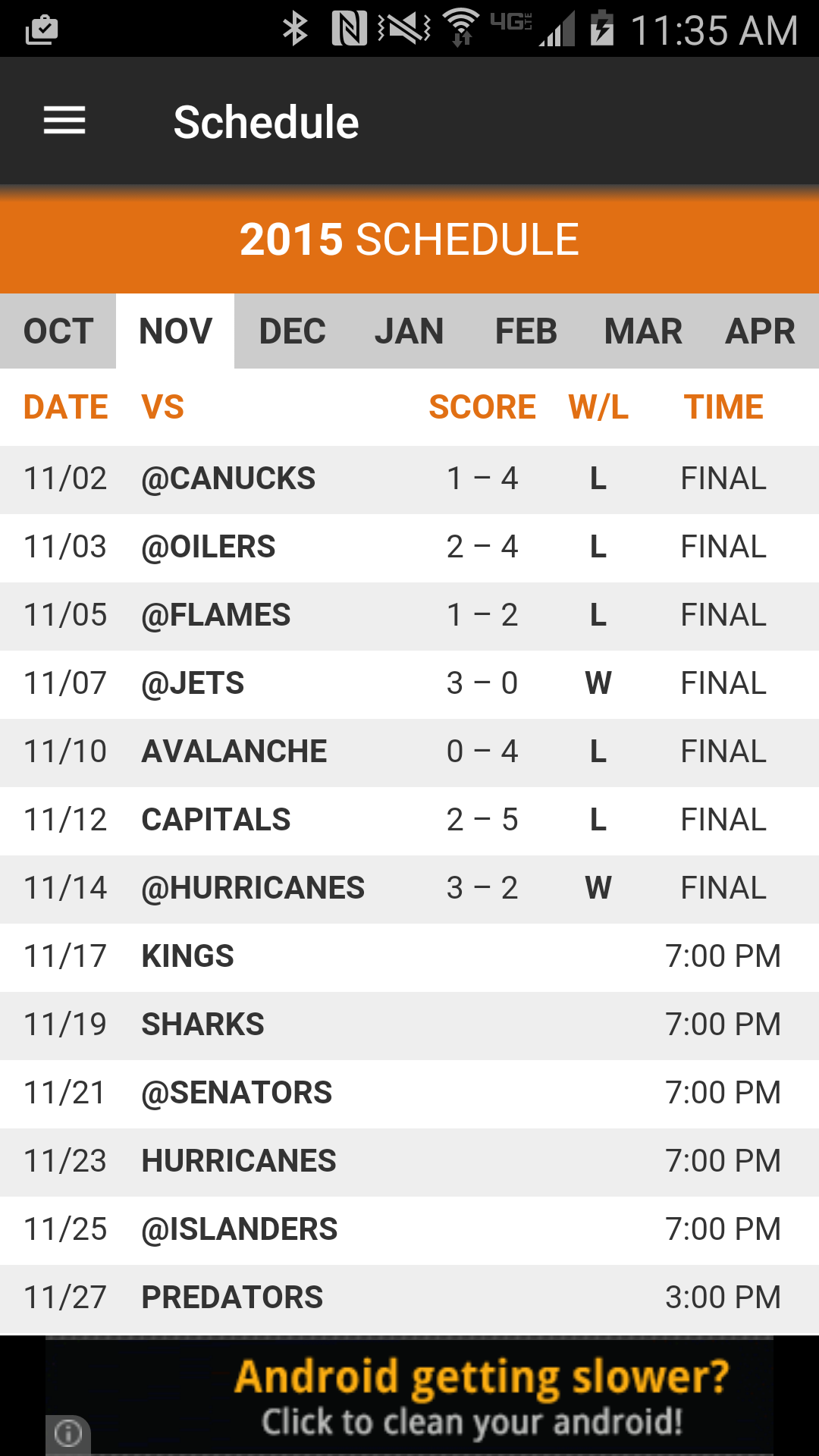Tap the notification briefcase icon
This screenshot has width=819, height=1456.
click(x=42, y=30)
